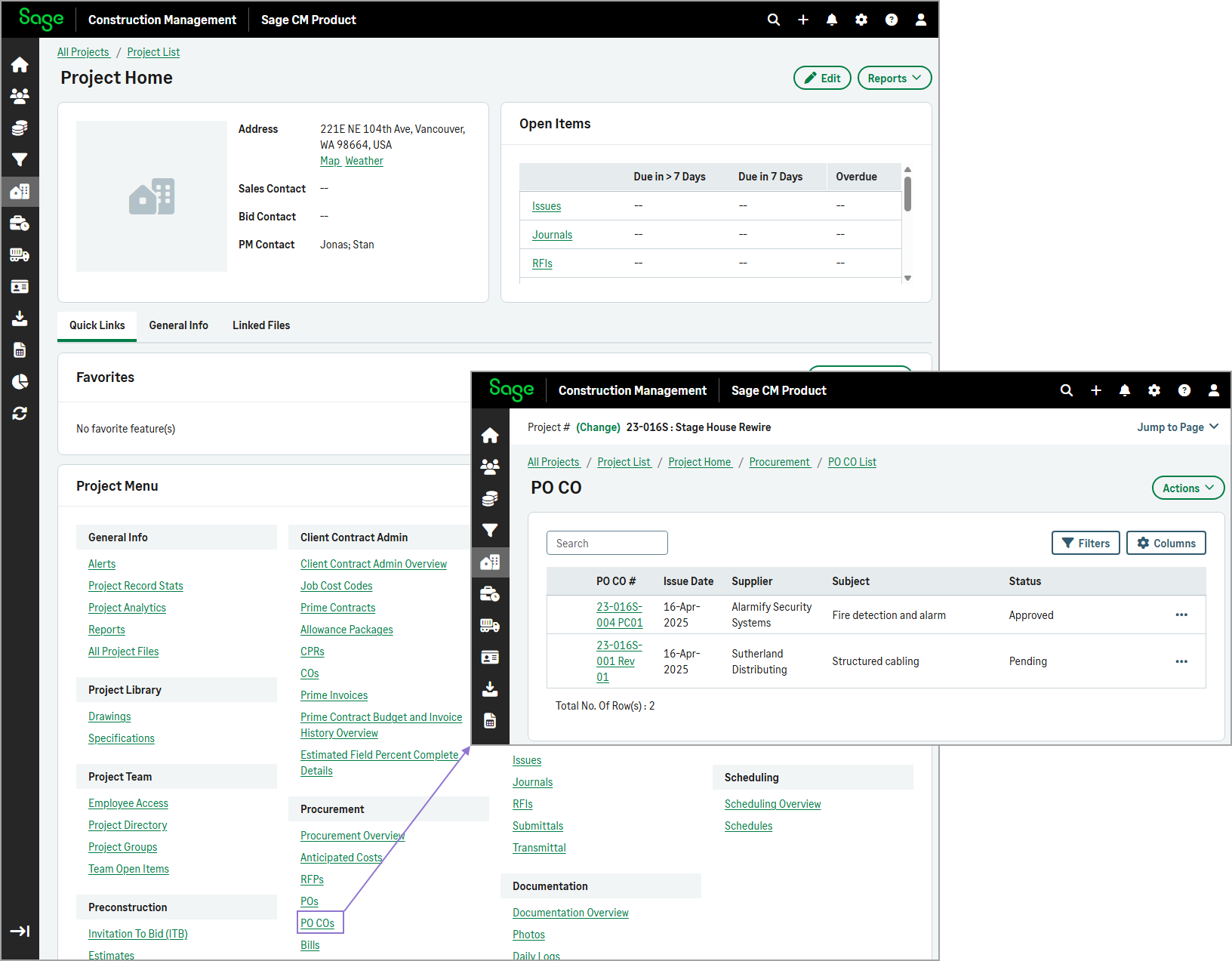Open the PO COs link under Procurement
This screenshot has height=961, width=1232.
click(317, 923)
